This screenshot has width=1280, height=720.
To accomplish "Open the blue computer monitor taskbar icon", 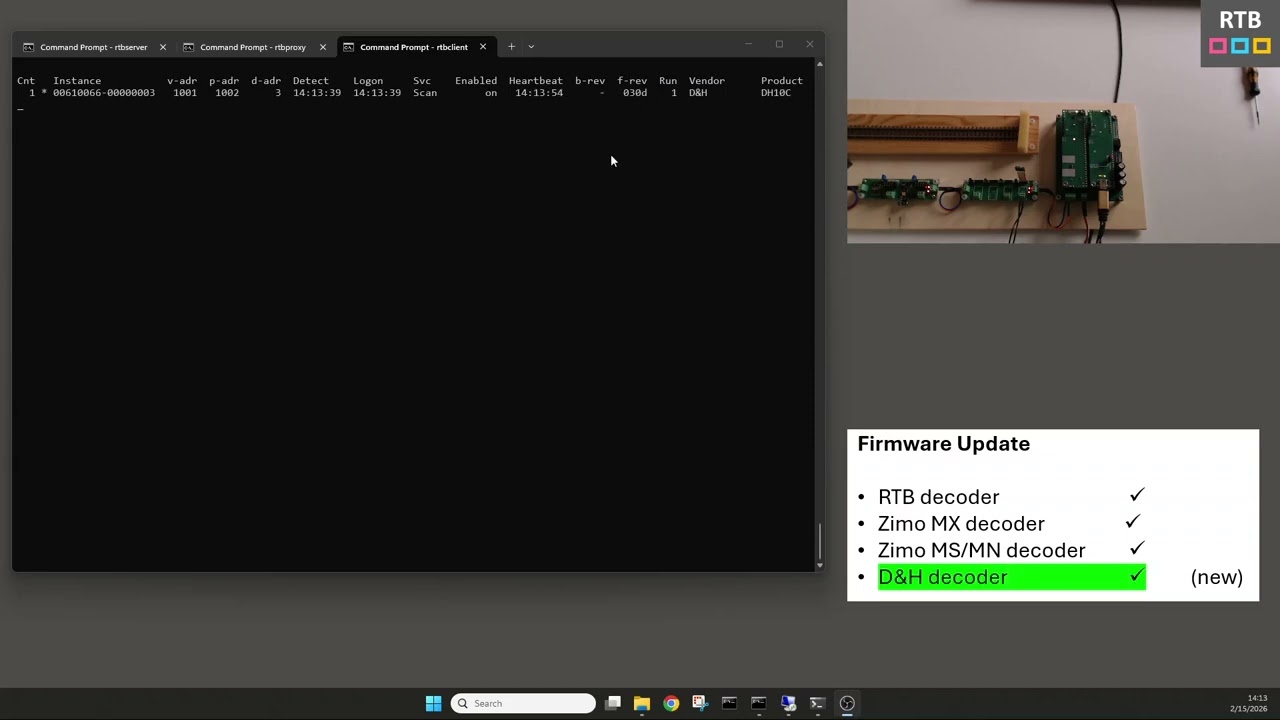I will [x=788, y=703].
